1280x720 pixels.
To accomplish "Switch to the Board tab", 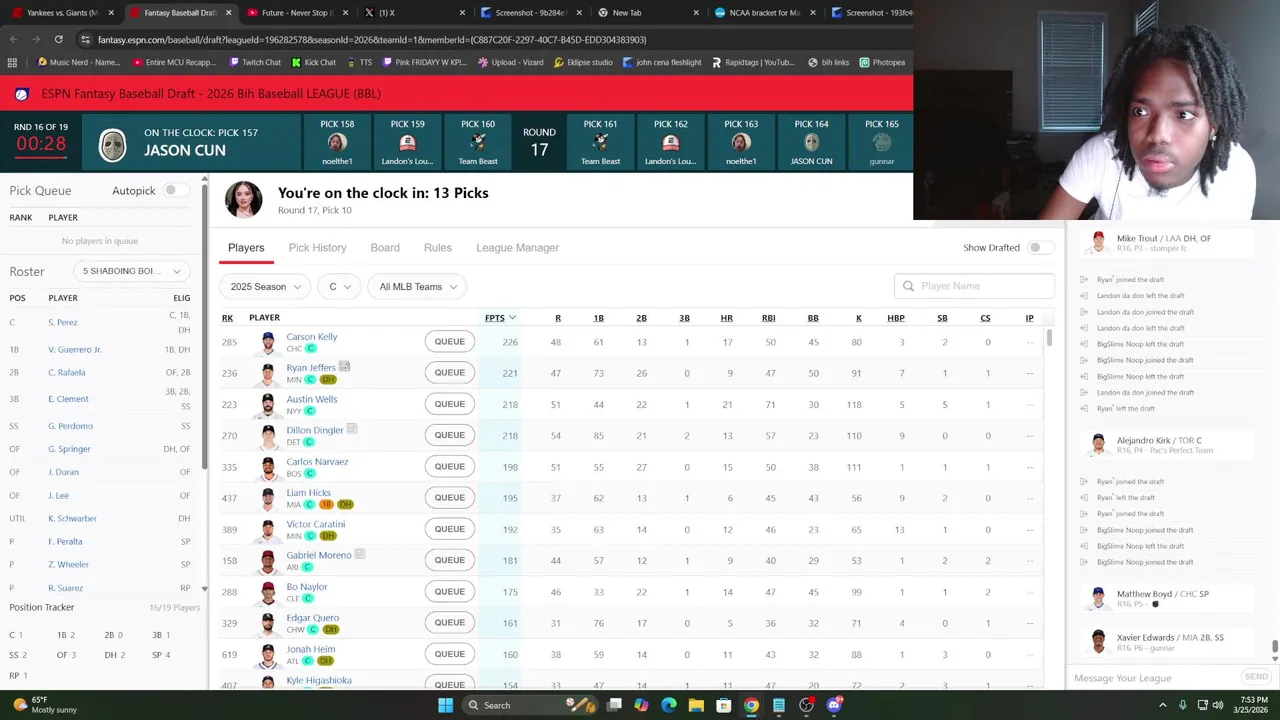I will click(385, 247).
